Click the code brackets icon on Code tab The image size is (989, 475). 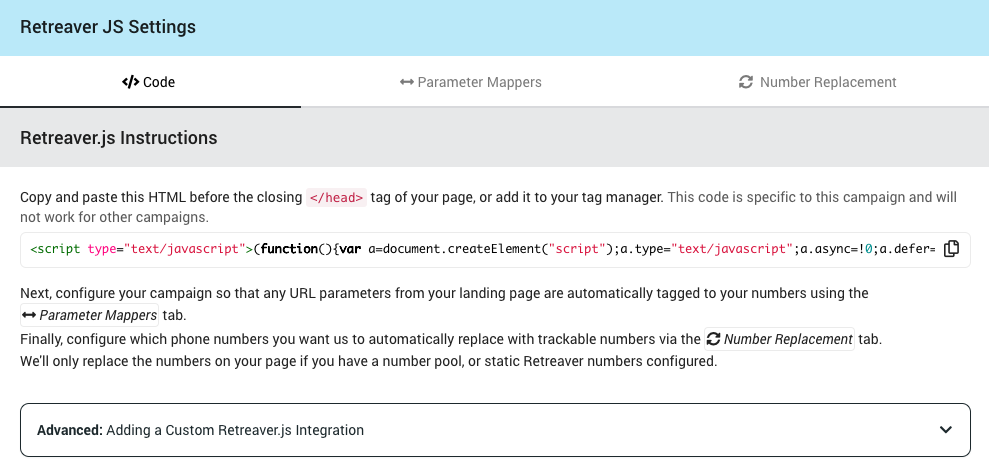point(130,82)
